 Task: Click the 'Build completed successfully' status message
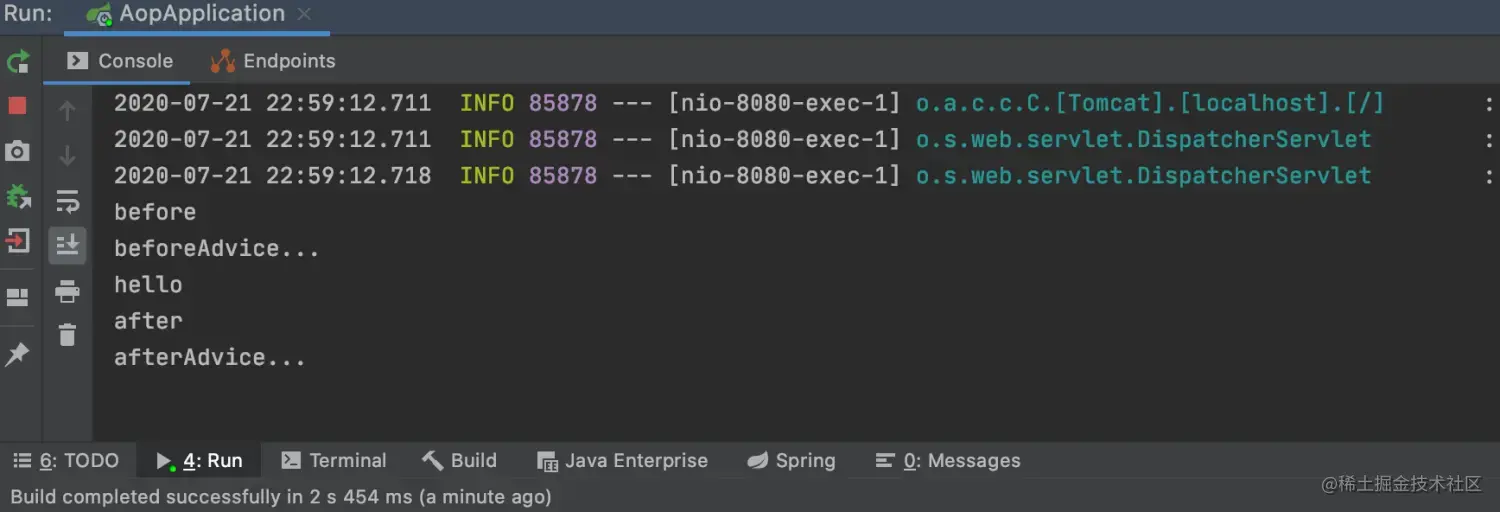coord(280,496)
